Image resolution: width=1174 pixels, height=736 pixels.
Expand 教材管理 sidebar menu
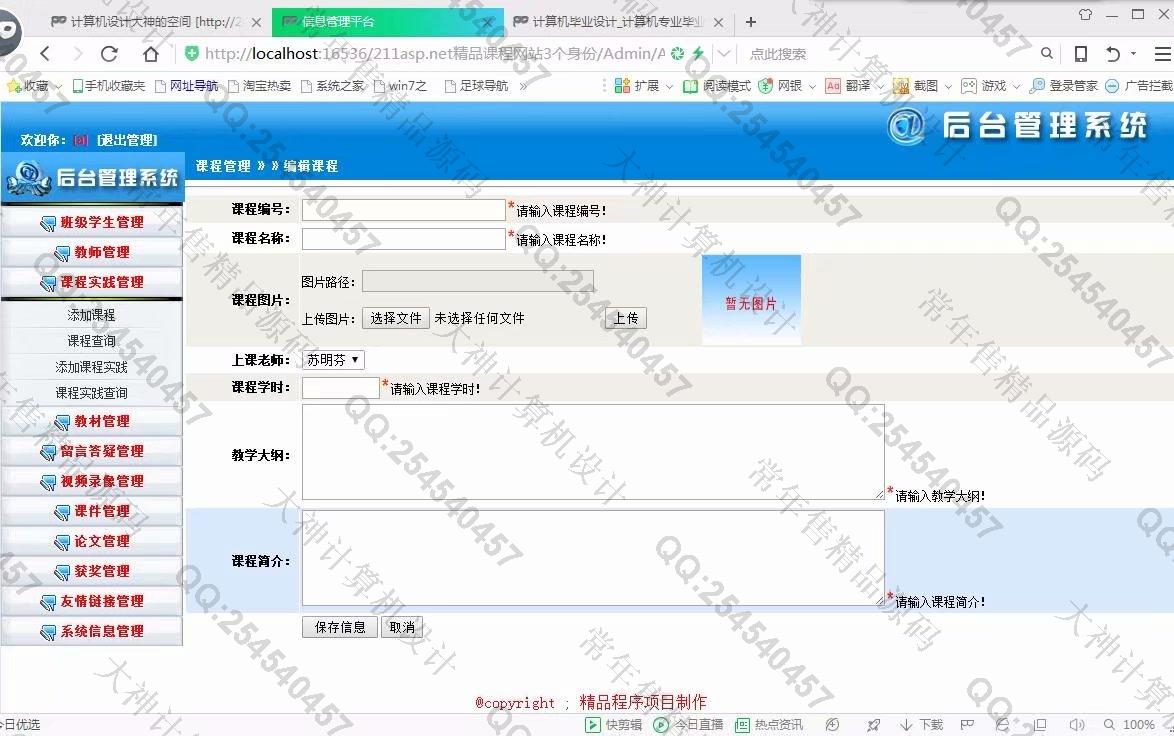(92, 422)
